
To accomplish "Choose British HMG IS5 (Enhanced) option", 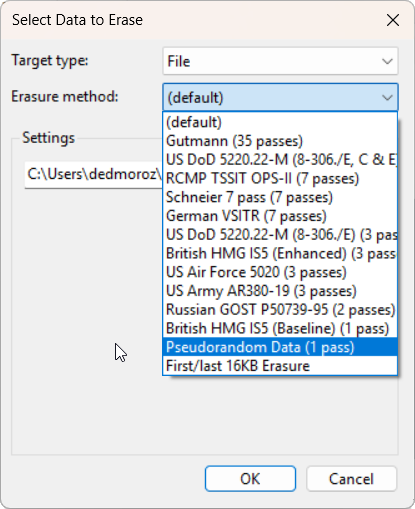I will (x=280, y=253).
